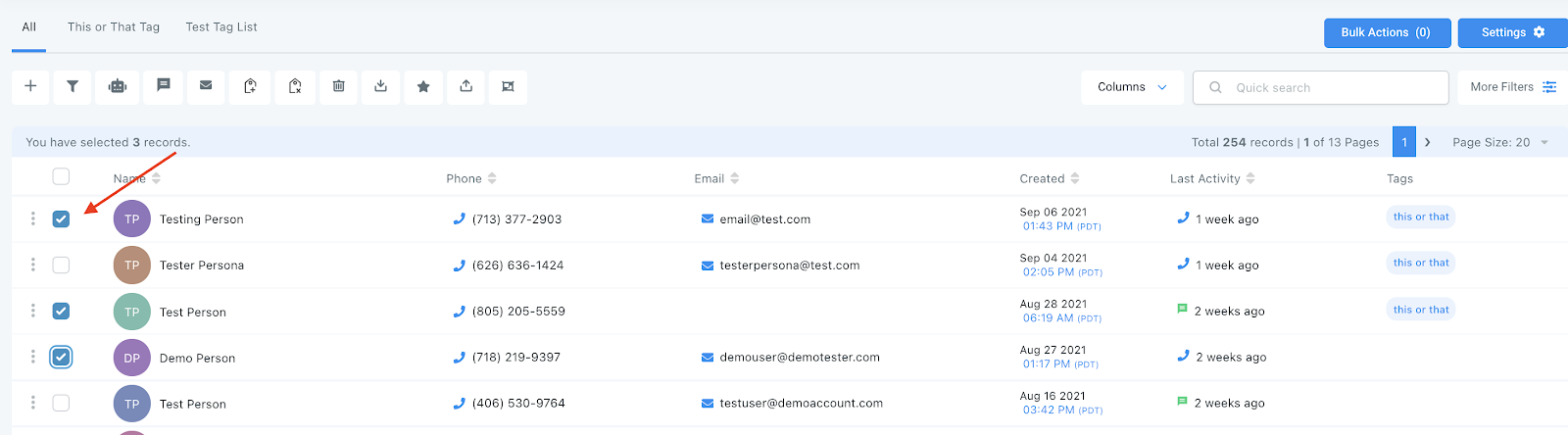Uncheck the Testing Person row checkbox
Viewport: 1568px width, 435px height.
[x=61, y=218]
